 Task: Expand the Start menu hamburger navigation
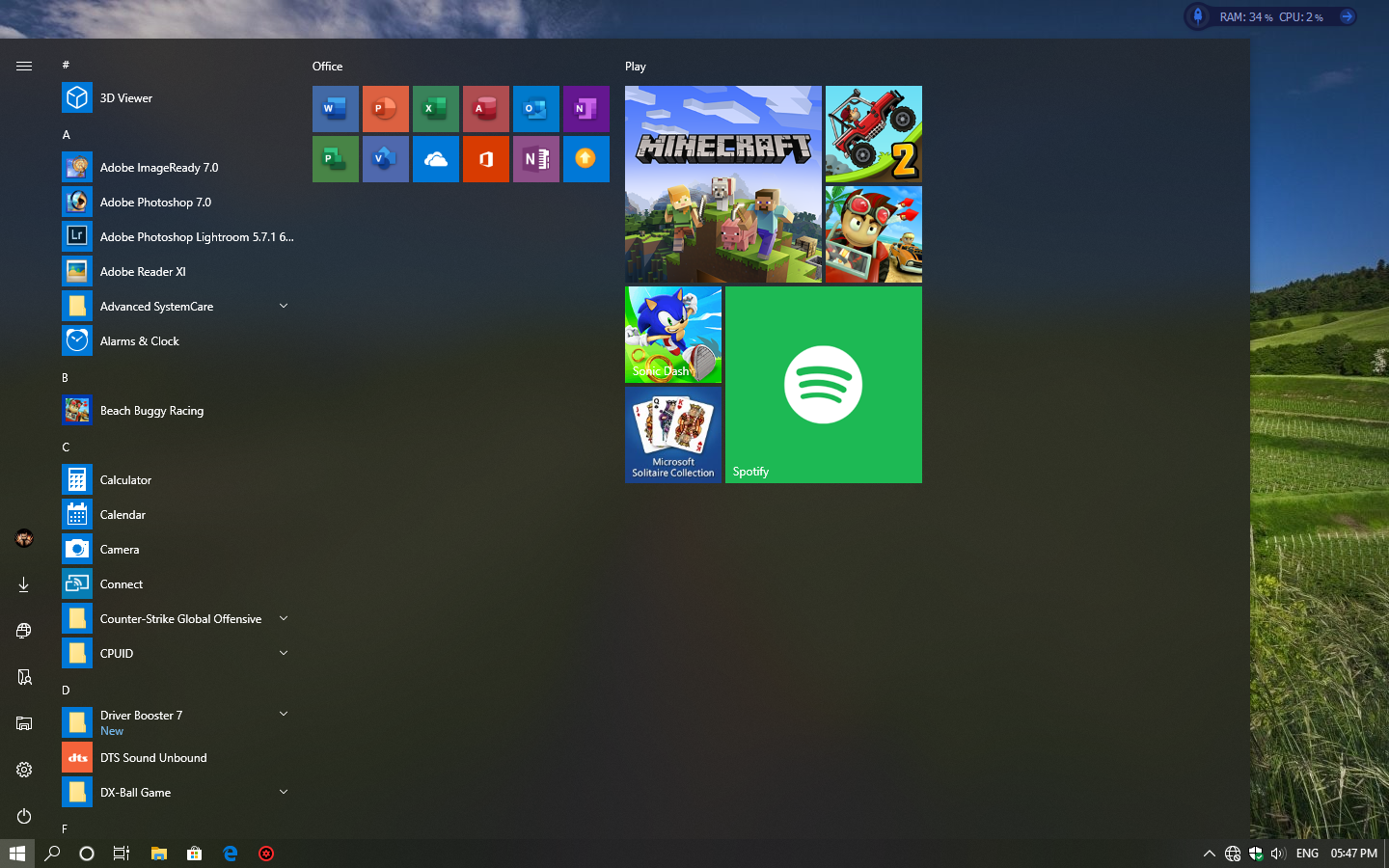pyautogui.click(x=24, y=66)
